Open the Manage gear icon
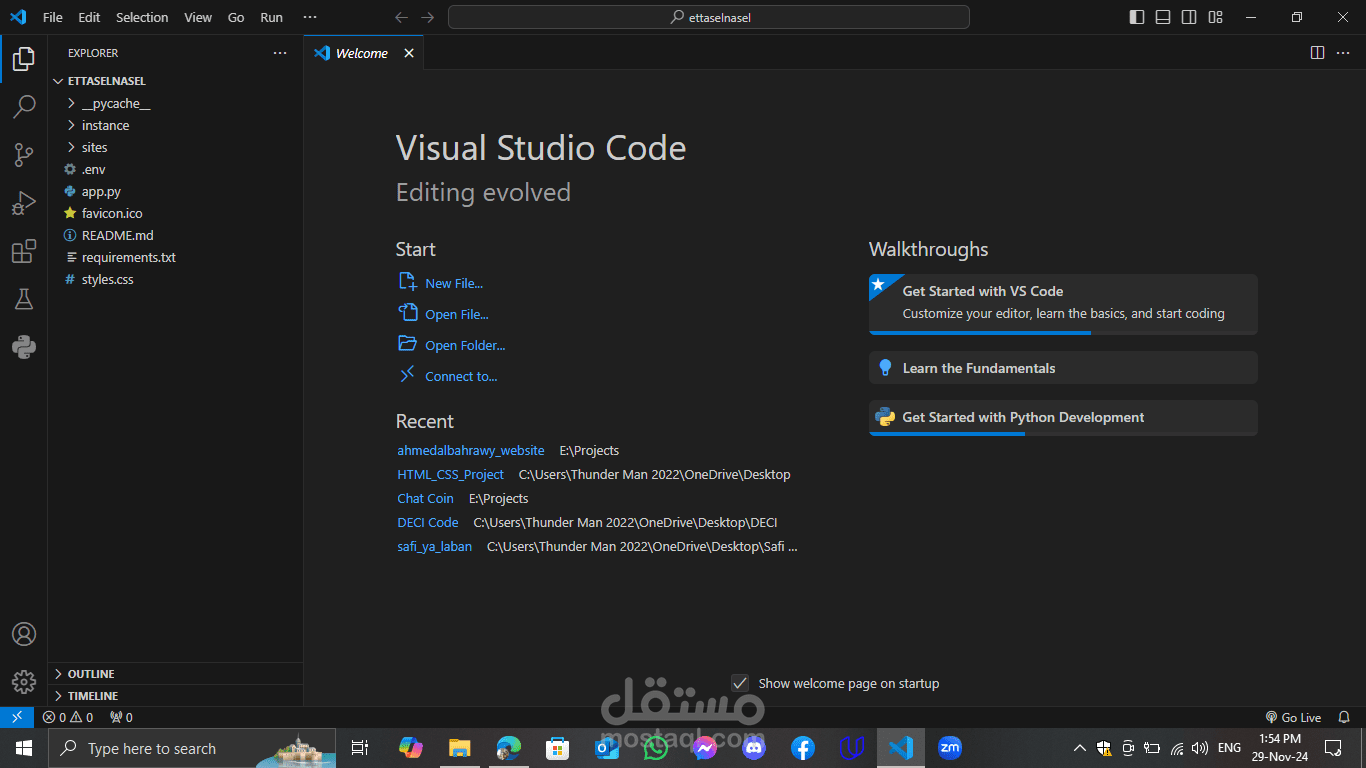1366x768 pixels. click(x=24, y=682)
